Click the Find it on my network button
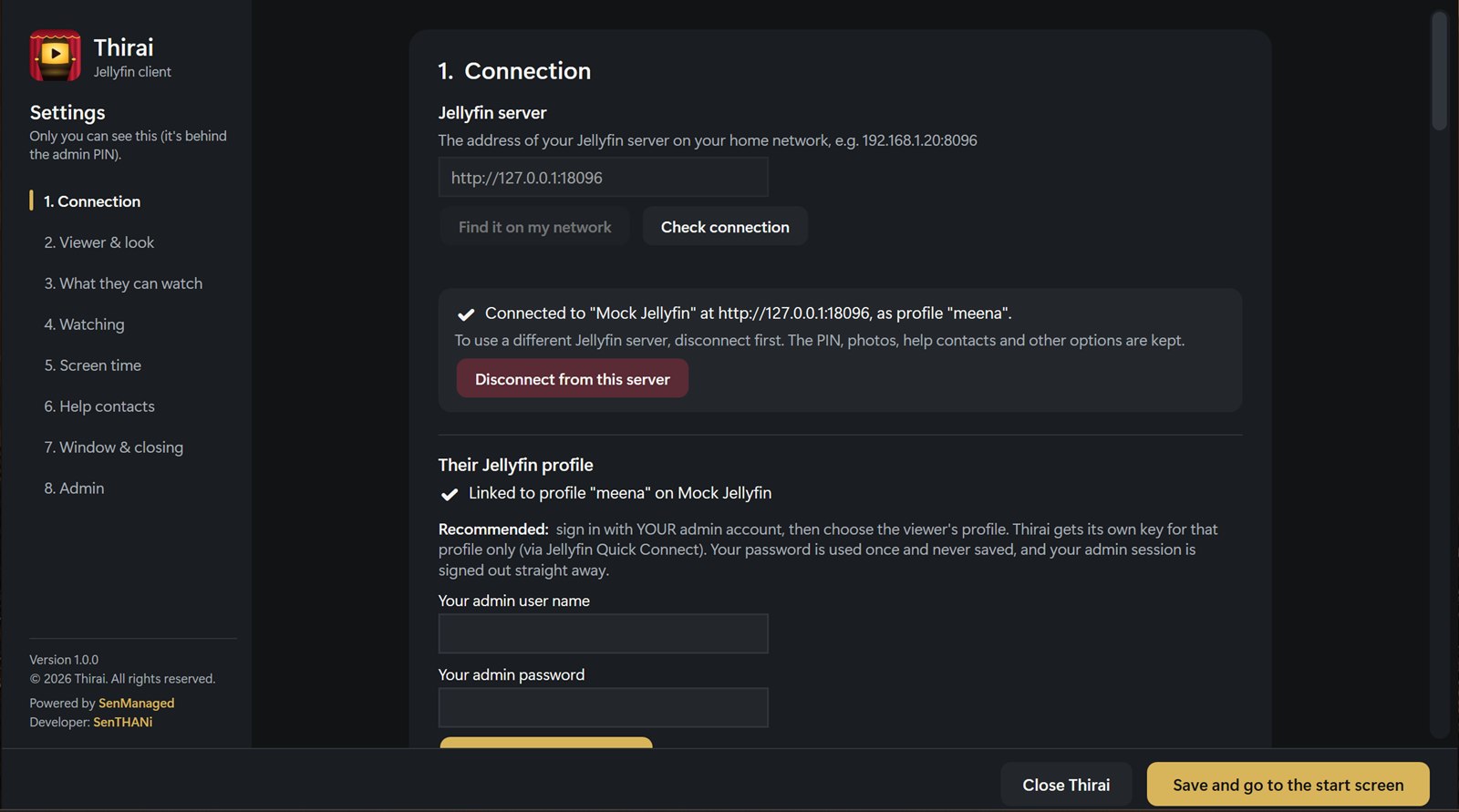The height and width of the screenshot is (812, 1459). (535, 227)
